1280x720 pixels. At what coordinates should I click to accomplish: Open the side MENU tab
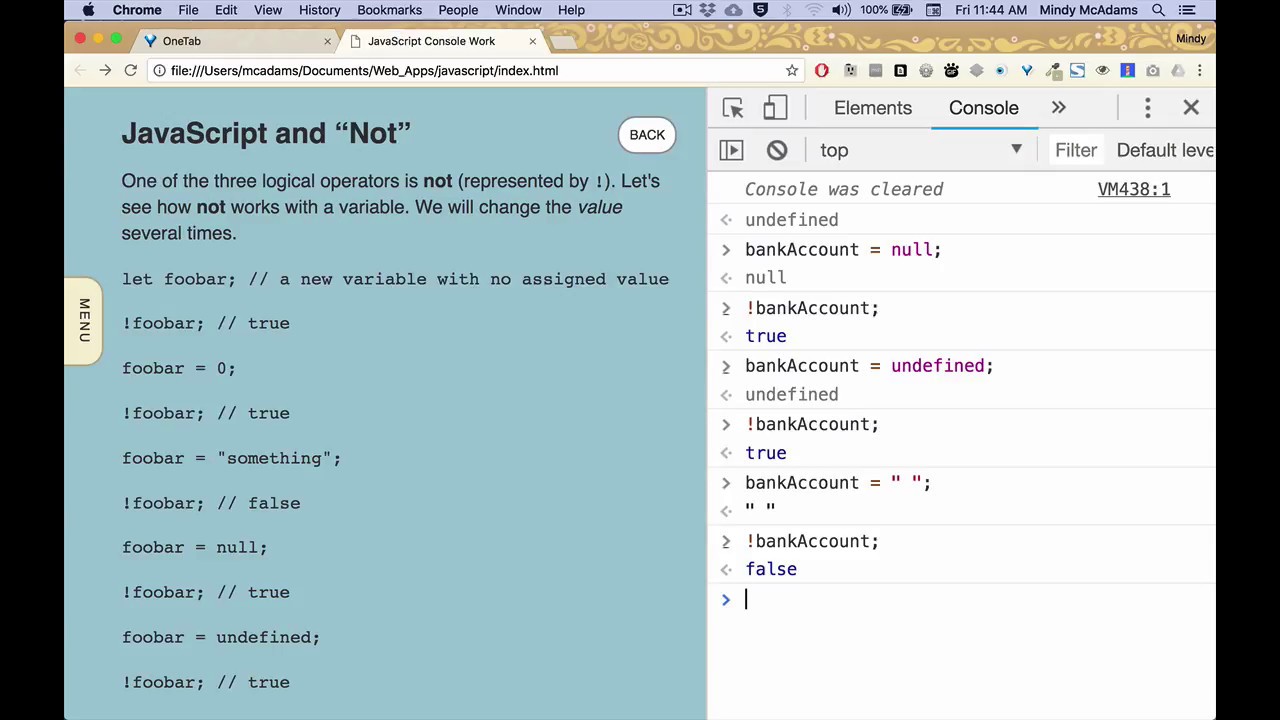83,321
